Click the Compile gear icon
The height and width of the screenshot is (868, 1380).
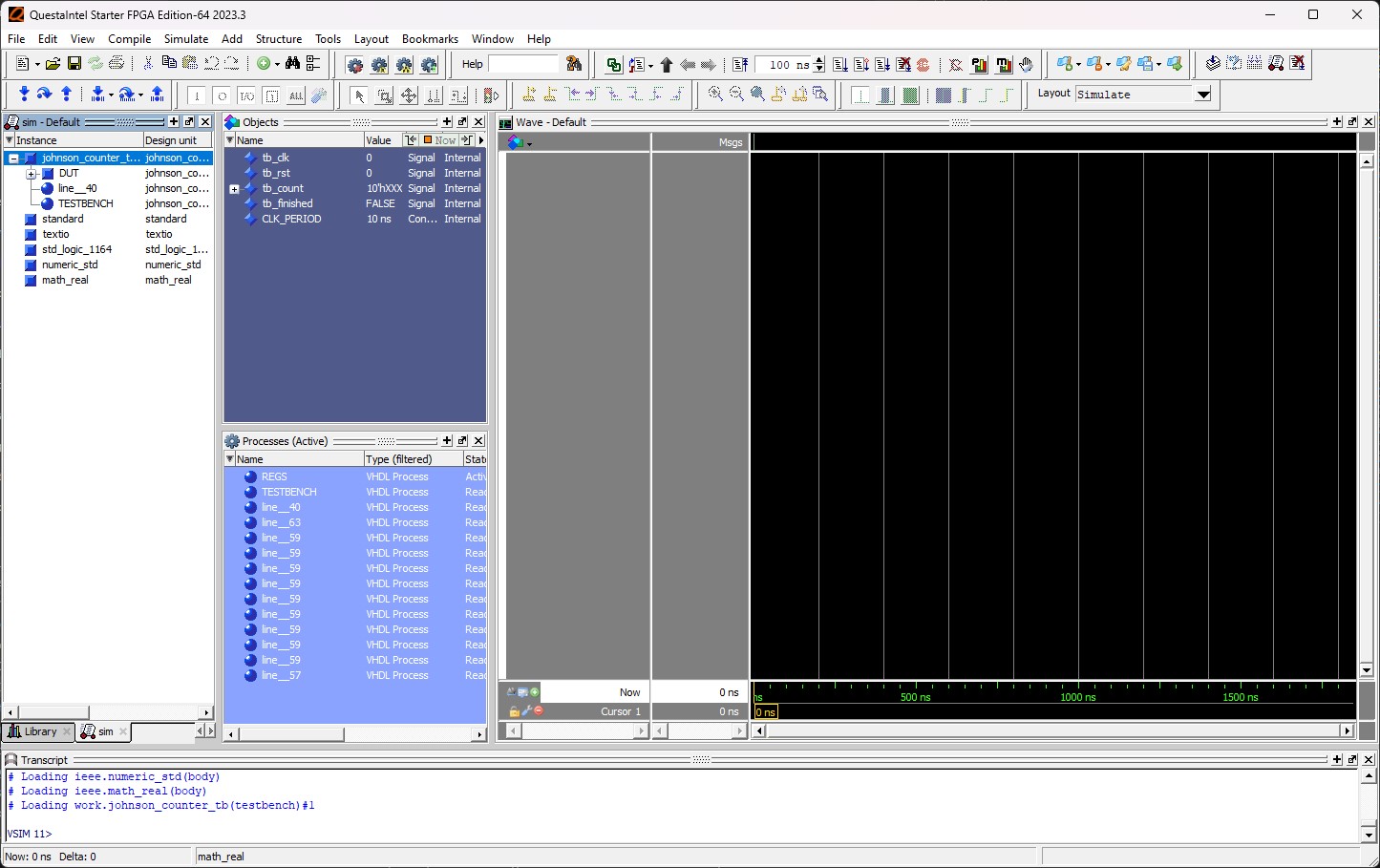click(355, 65)
